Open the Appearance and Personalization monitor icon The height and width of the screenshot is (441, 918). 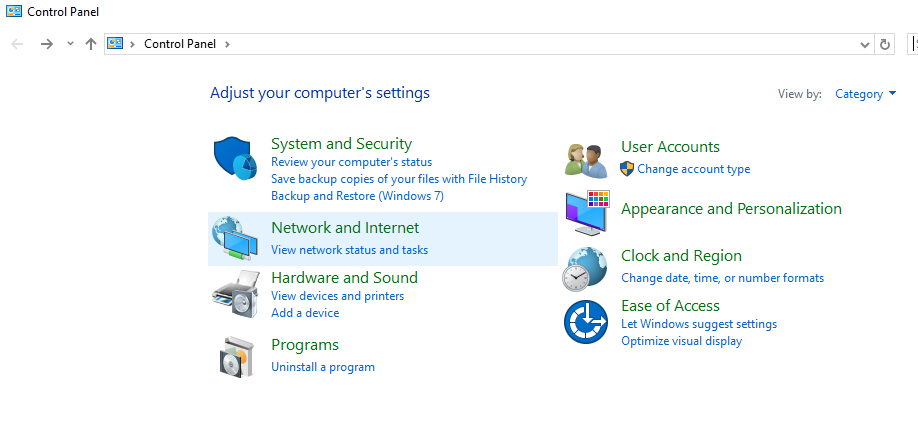coord(587,213)
